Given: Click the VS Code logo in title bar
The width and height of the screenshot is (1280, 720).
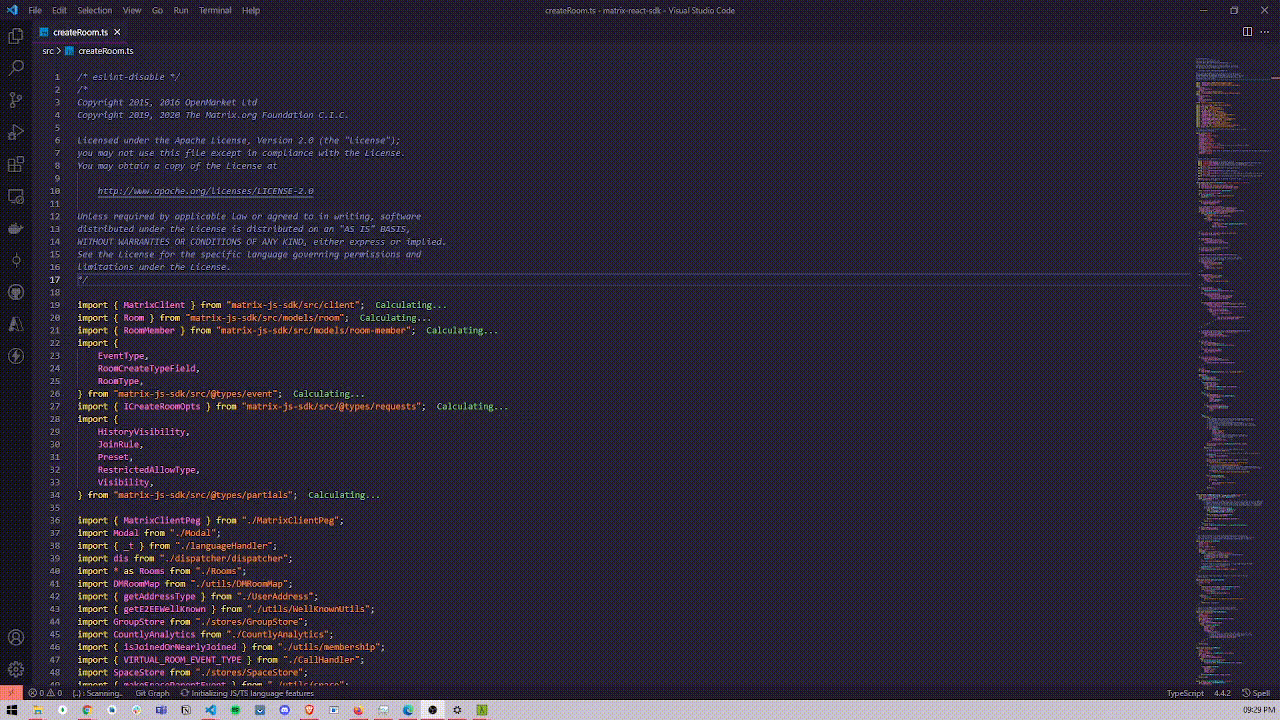Looking at the screenshot, I should (x=12, y=10).
